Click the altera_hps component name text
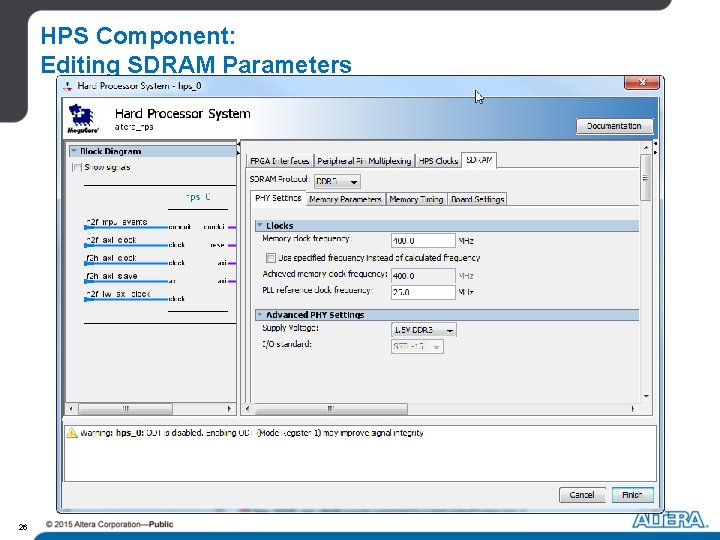Viewport: 720px width, 540px height. coord(134,127)
